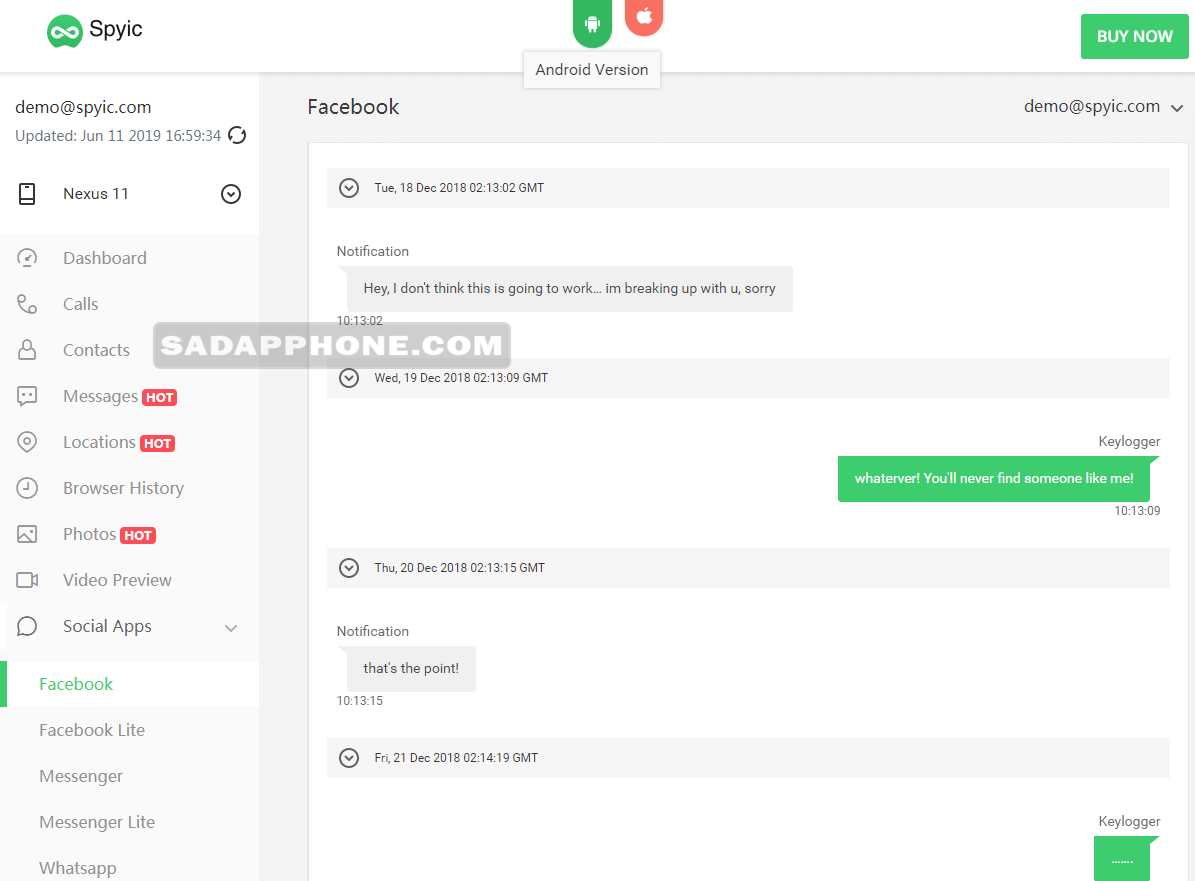Click the Video Preview camera icon
The height and width of the screenshot is (881, 1195).
point(27,579)
